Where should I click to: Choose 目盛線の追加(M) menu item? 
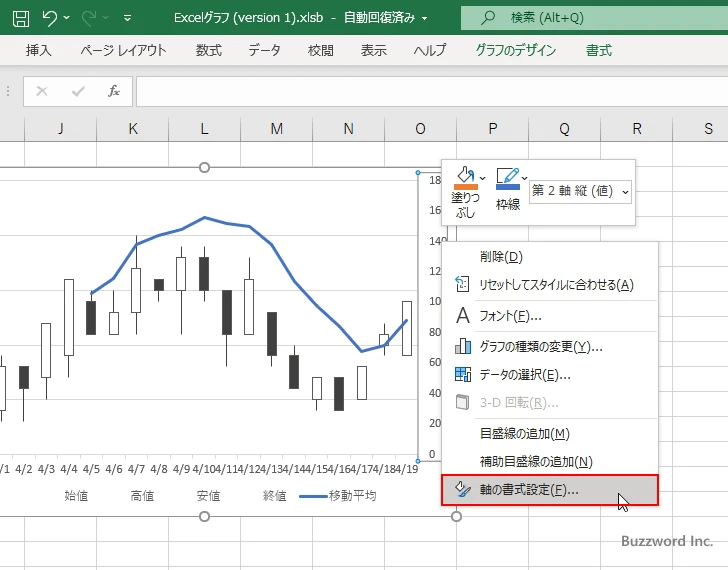coord(550,434)
